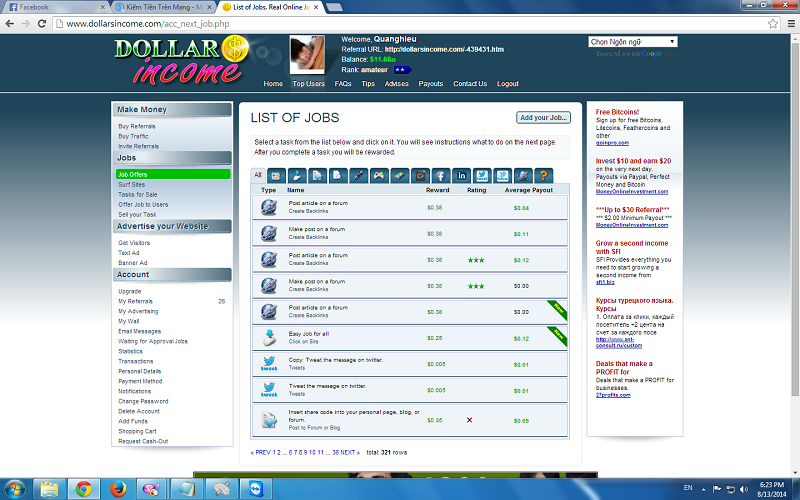Open the Chrome menu hamburger icon

(791, 23)
